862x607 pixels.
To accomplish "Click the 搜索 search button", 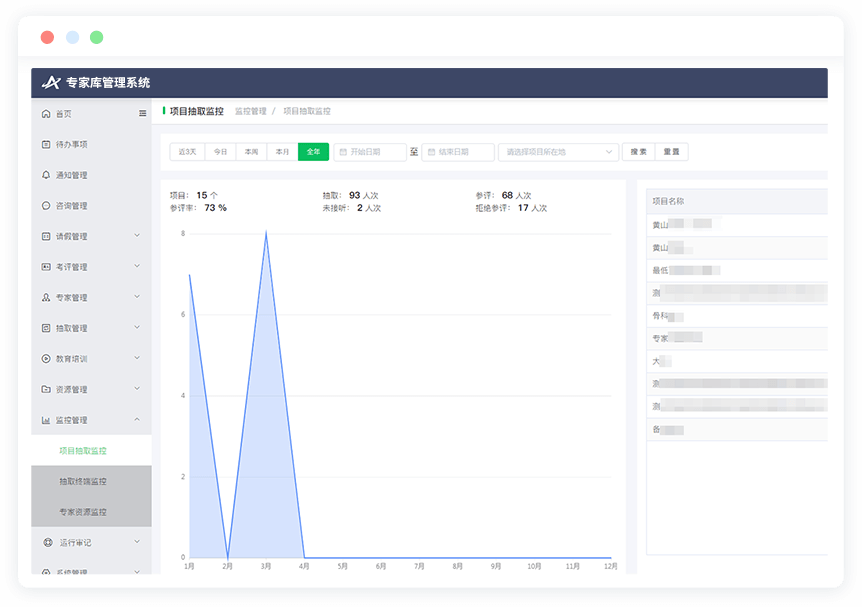I will 638,152.
